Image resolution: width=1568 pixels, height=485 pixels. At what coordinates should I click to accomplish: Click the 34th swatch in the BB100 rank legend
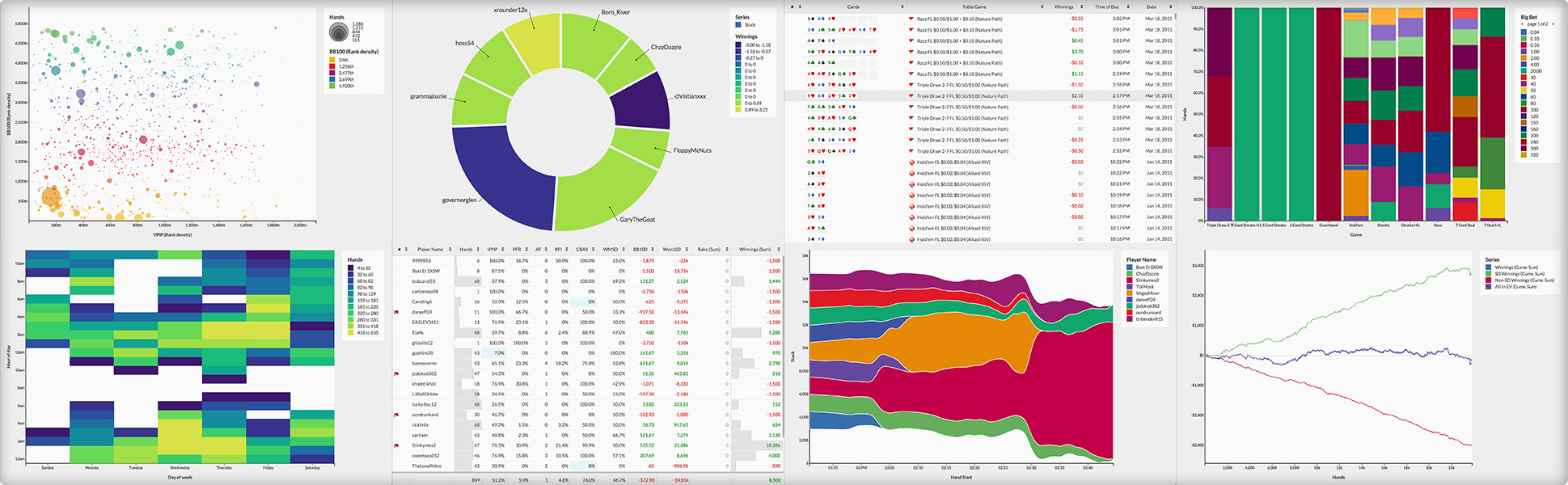click(x=332, y=60)
